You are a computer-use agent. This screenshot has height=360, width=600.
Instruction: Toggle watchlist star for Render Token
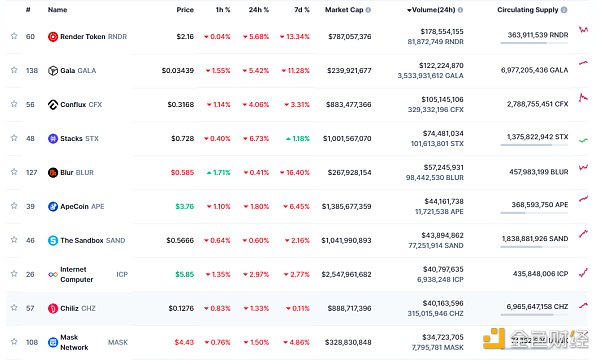click(x=14, y=36)
